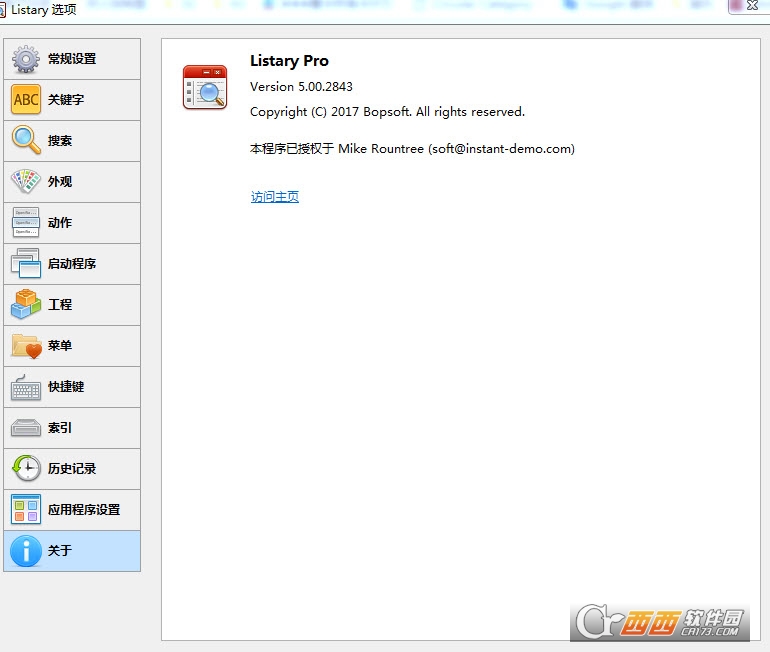Image resolution: width=770 pixels, height=652 pixels.
Task: Switch to the 菜单 page
Action: [72, 346]
